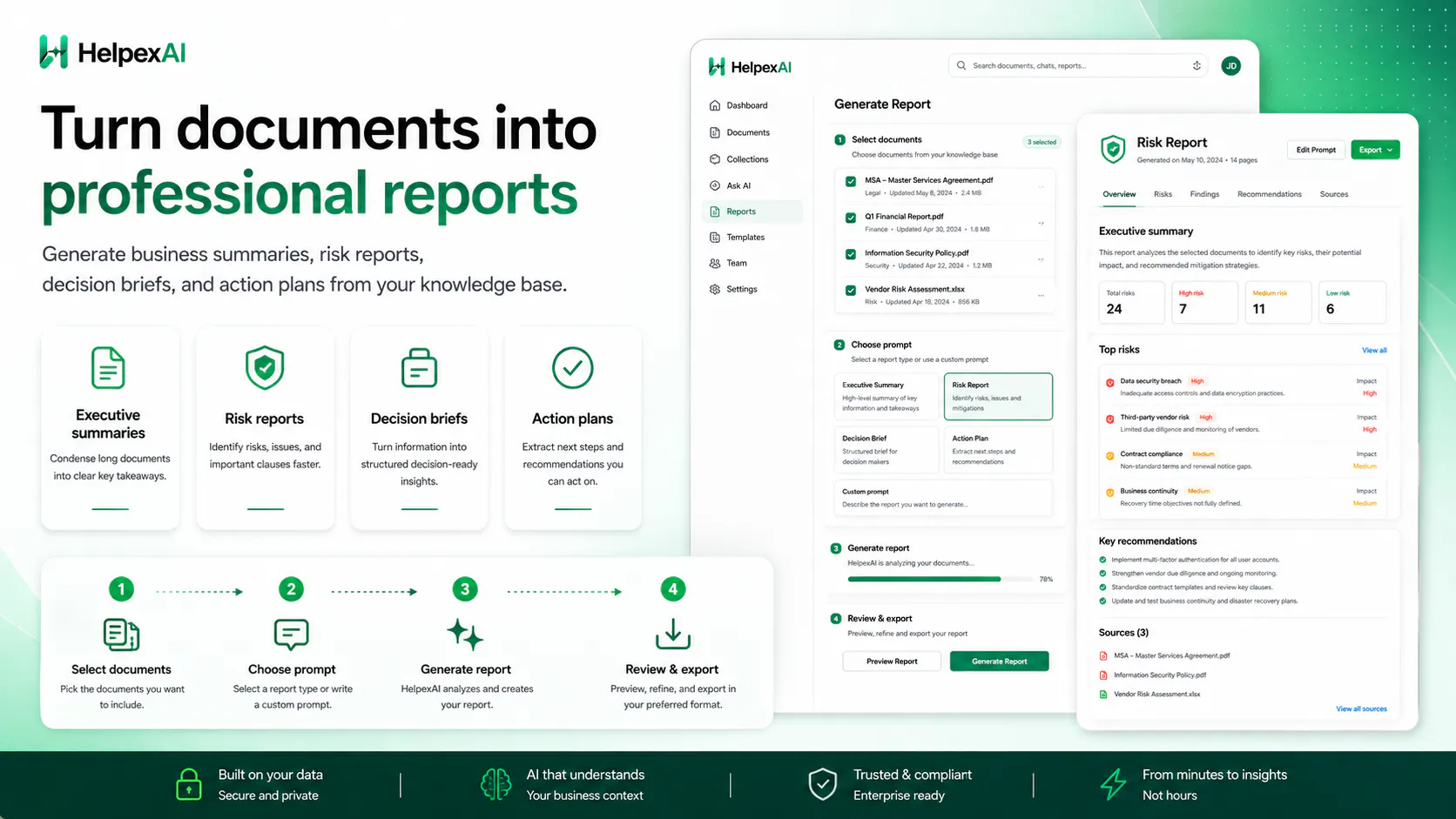The image size is (1456, 819).
Task: Click the Generate report sparkle icon
Action: coord(465,634)
